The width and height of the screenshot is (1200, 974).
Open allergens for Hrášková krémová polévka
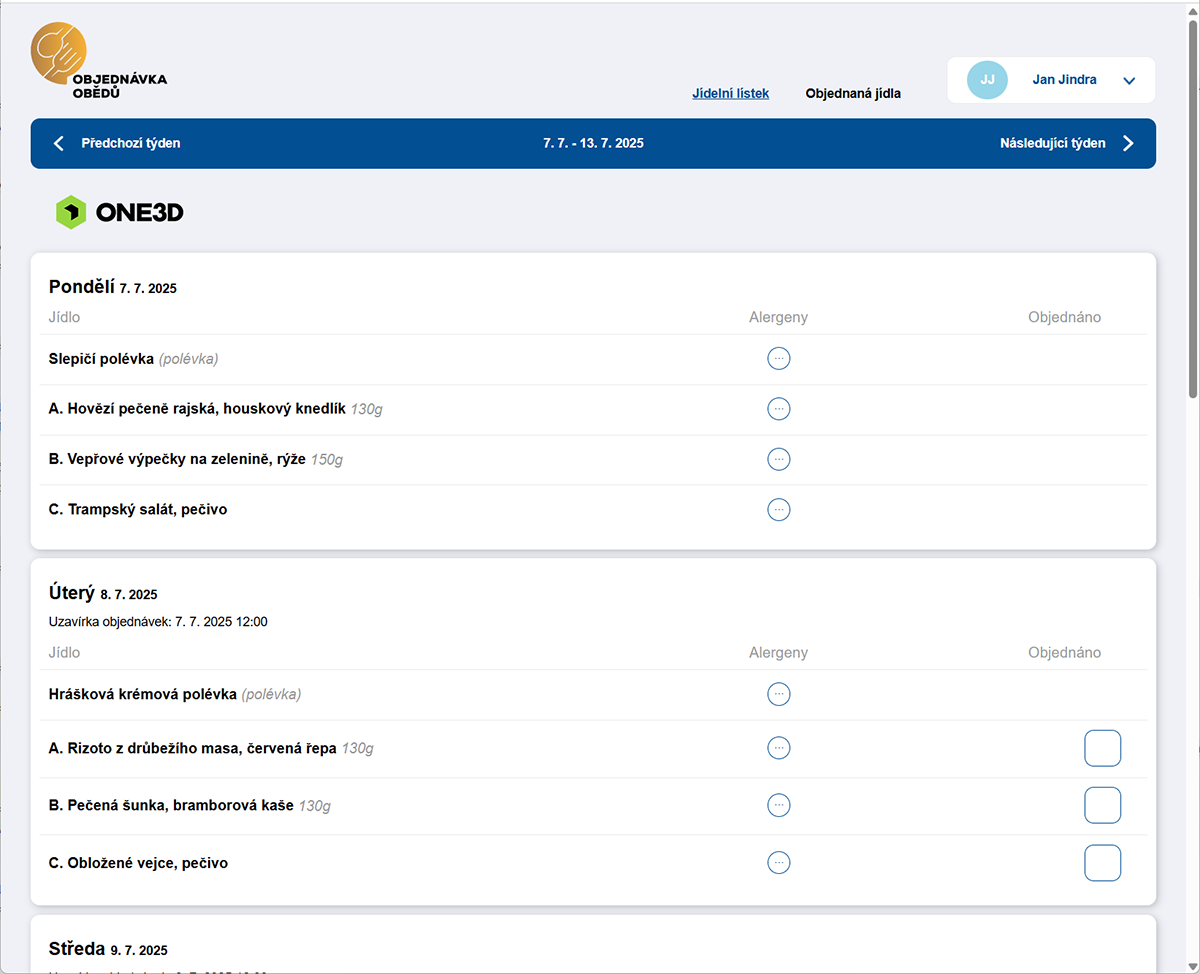coord(778,694)
